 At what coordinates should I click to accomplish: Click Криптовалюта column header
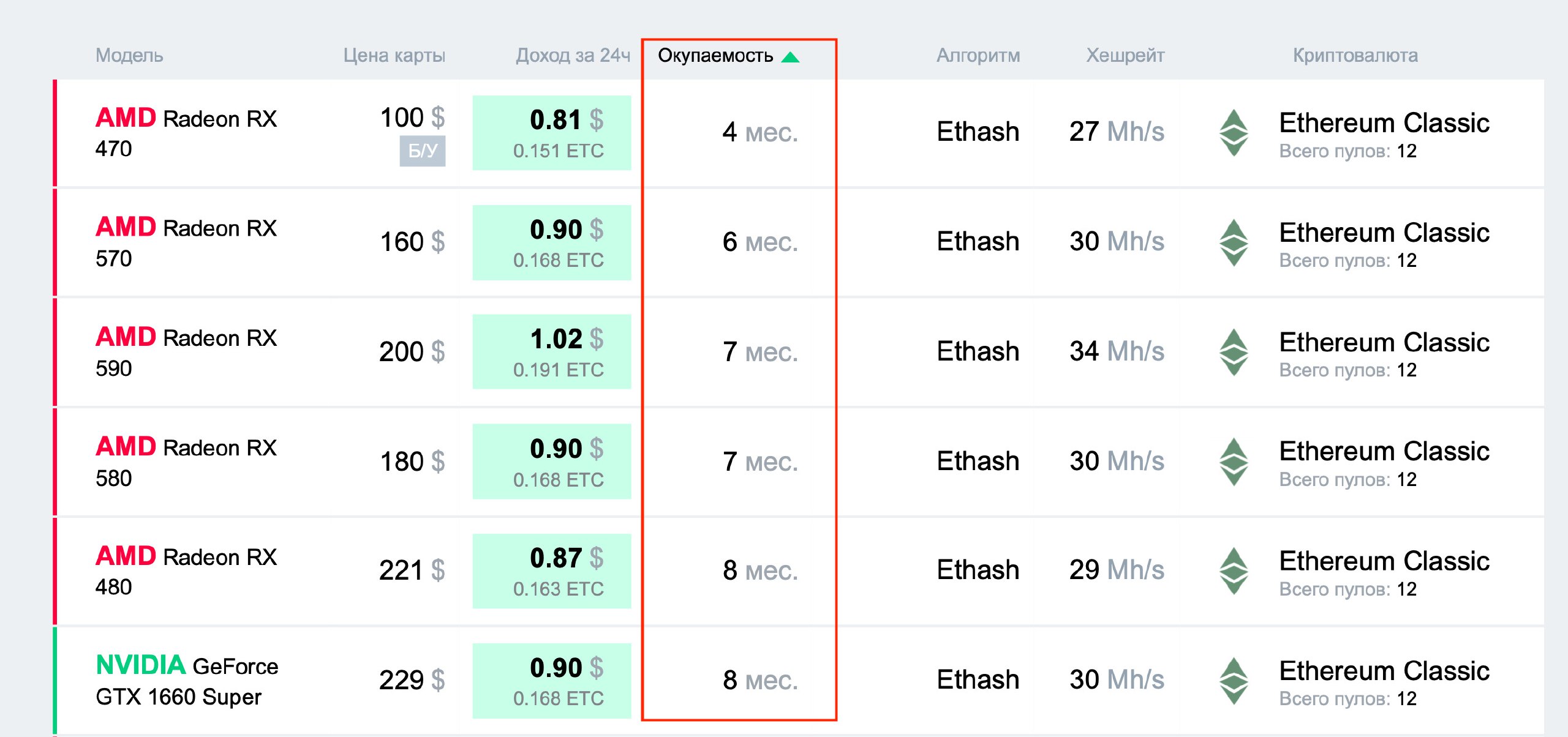pos(1355,56)
